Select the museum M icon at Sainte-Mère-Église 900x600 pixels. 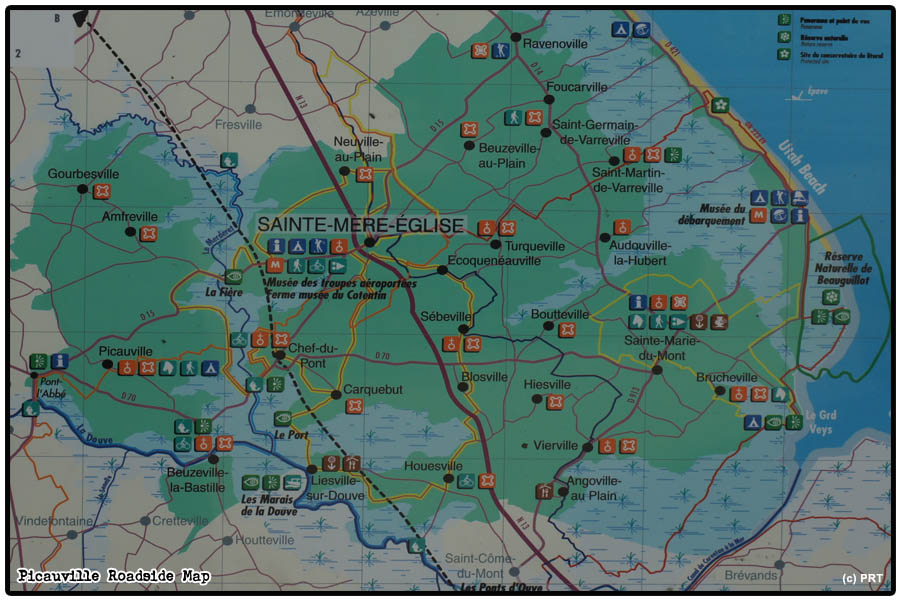pos(275,265)
